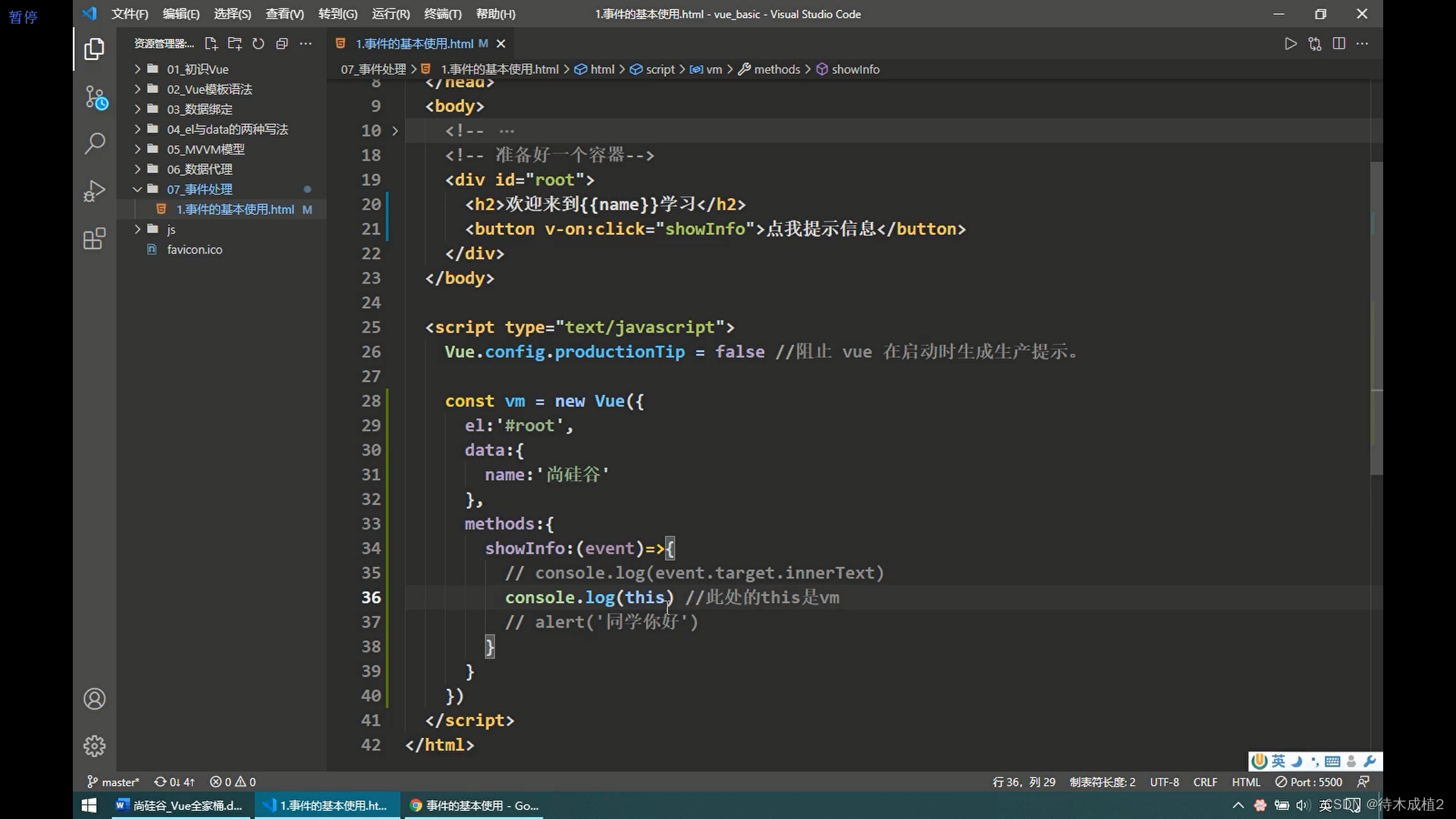This screenshot has height=819, width=1456.
Task: Open the feedback icon in status bar
Action: [x=1363, y=782]
